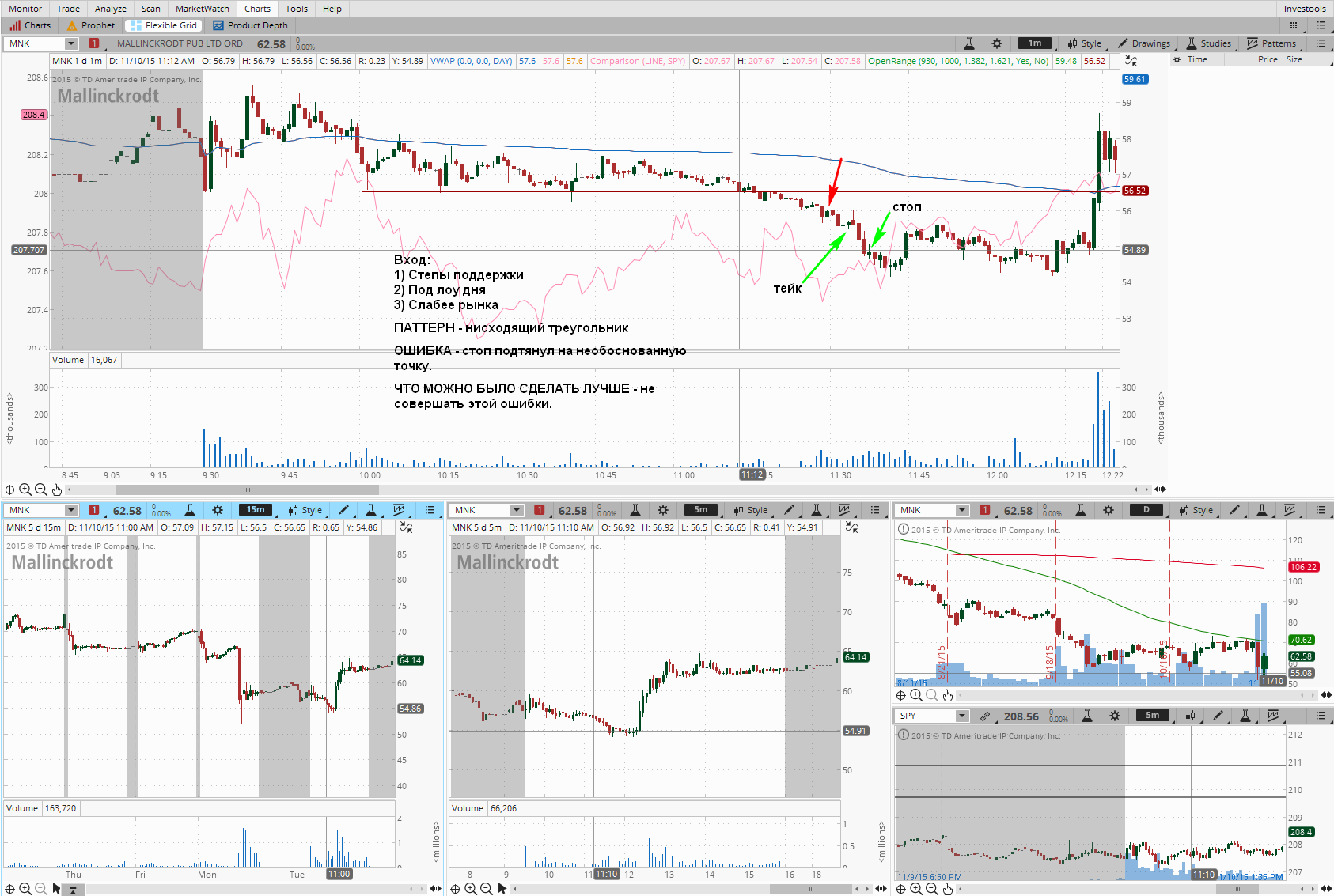Open symbol dropdown in main MNK chart
Viewport: 1334px width, 896px height.
(x=71, y=43)
